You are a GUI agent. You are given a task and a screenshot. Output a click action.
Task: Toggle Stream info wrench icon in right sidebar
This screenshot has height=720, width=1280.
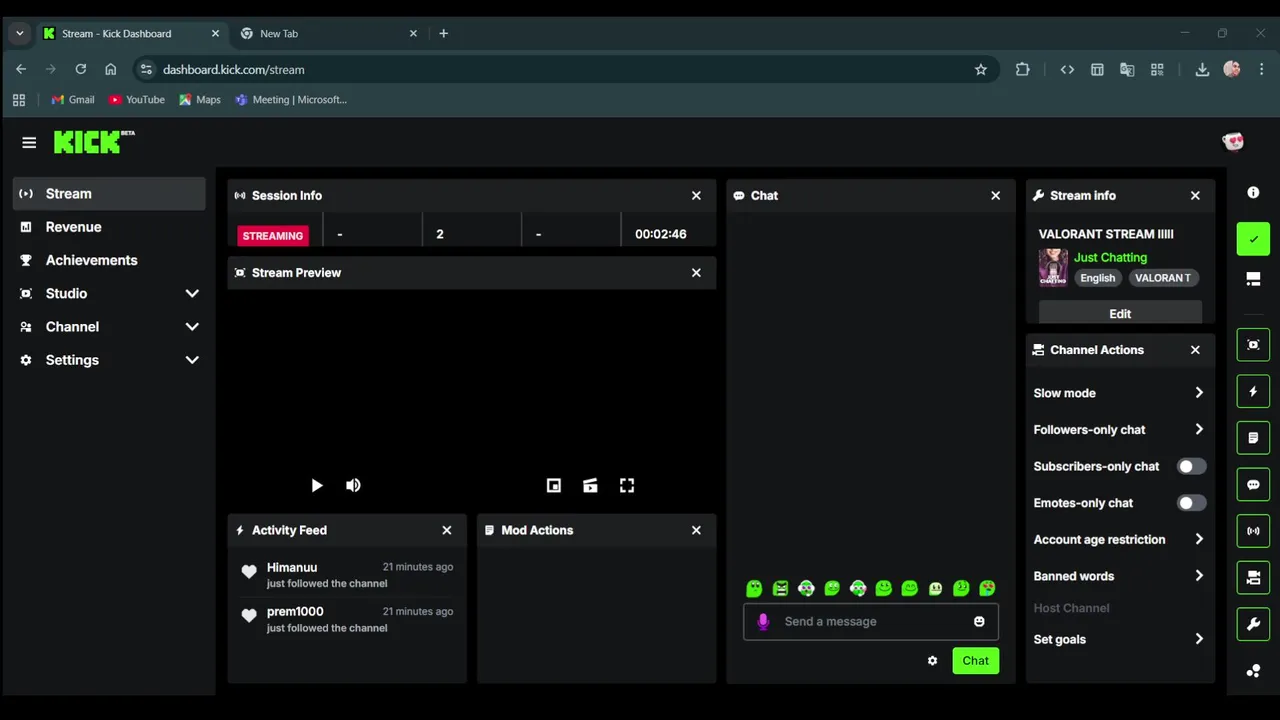(x=1253, y=625)
